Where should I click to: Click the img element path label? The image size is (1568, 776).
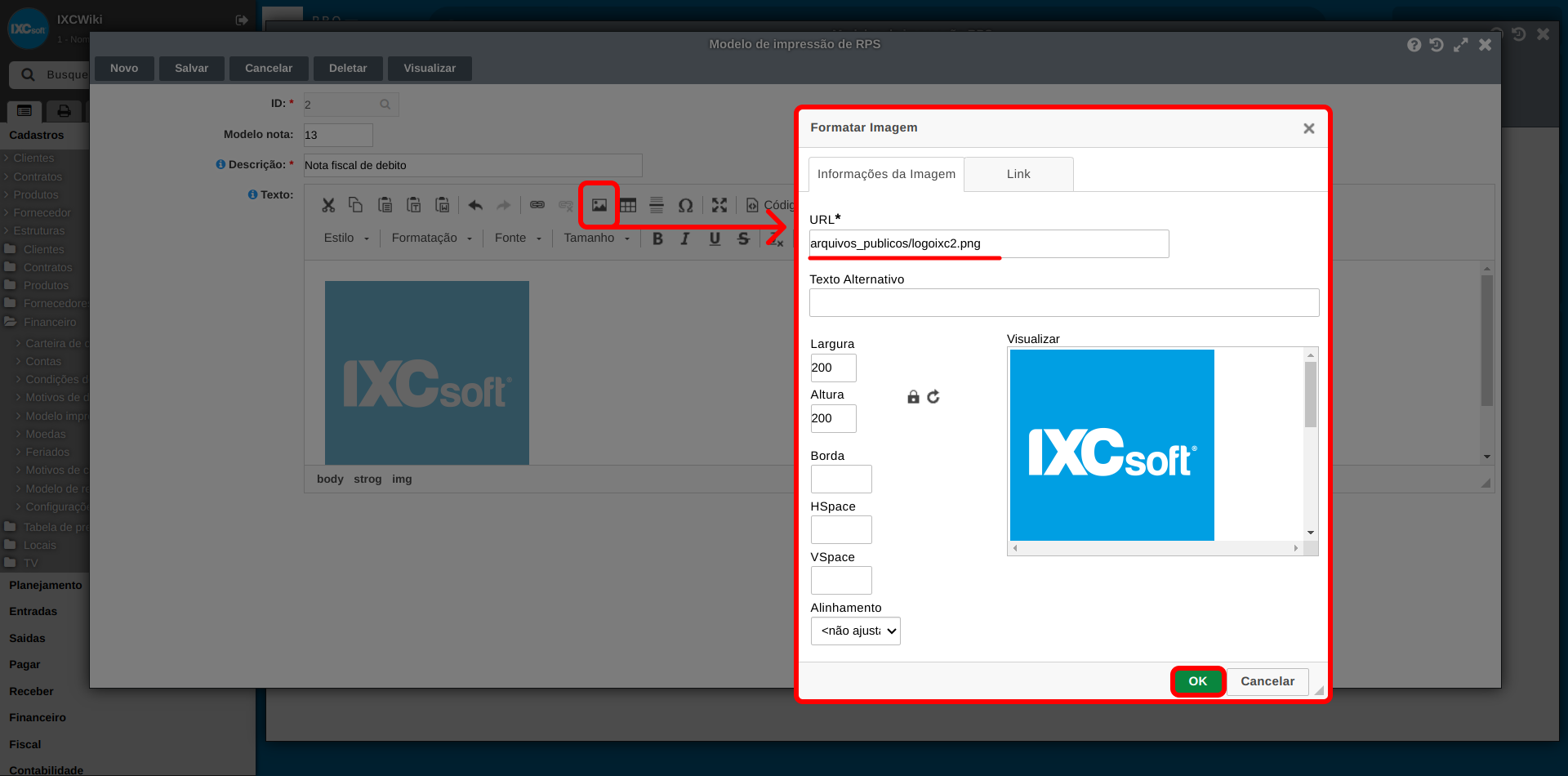point(402,479)
